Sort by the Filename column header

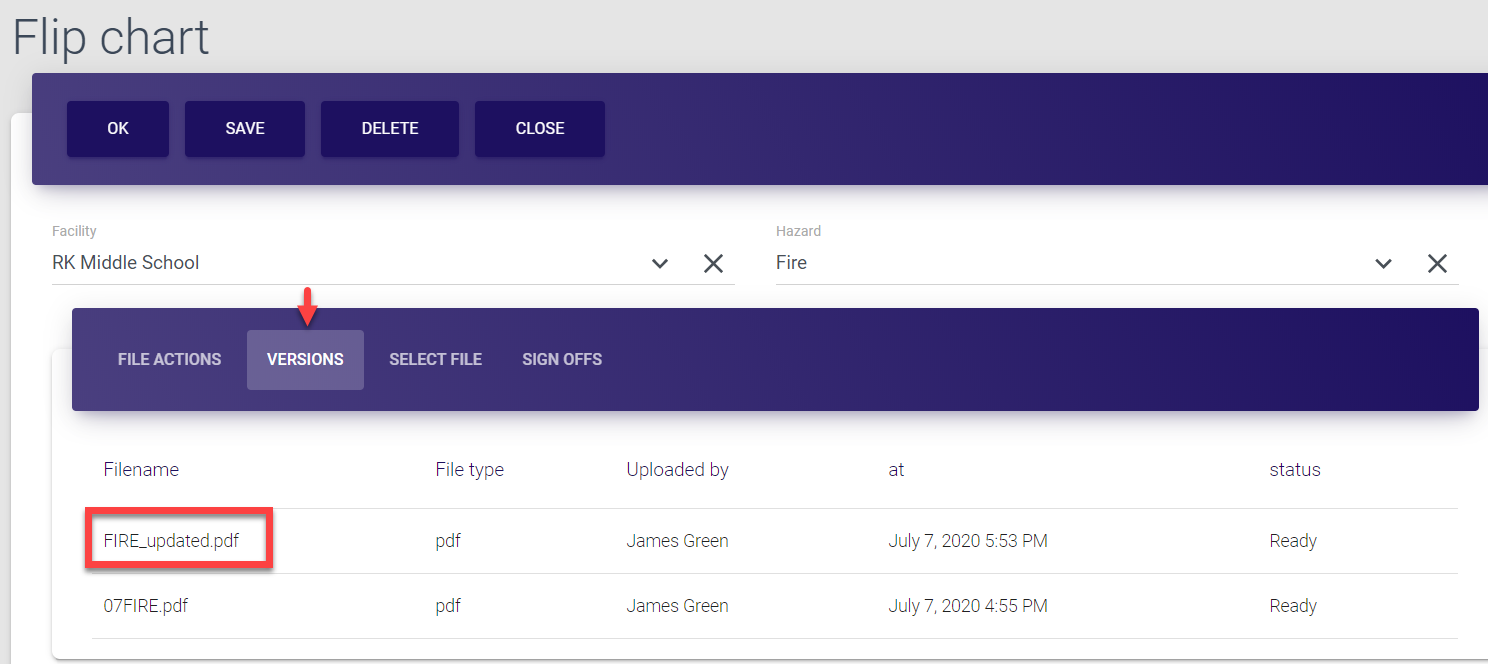pos(141,470)
